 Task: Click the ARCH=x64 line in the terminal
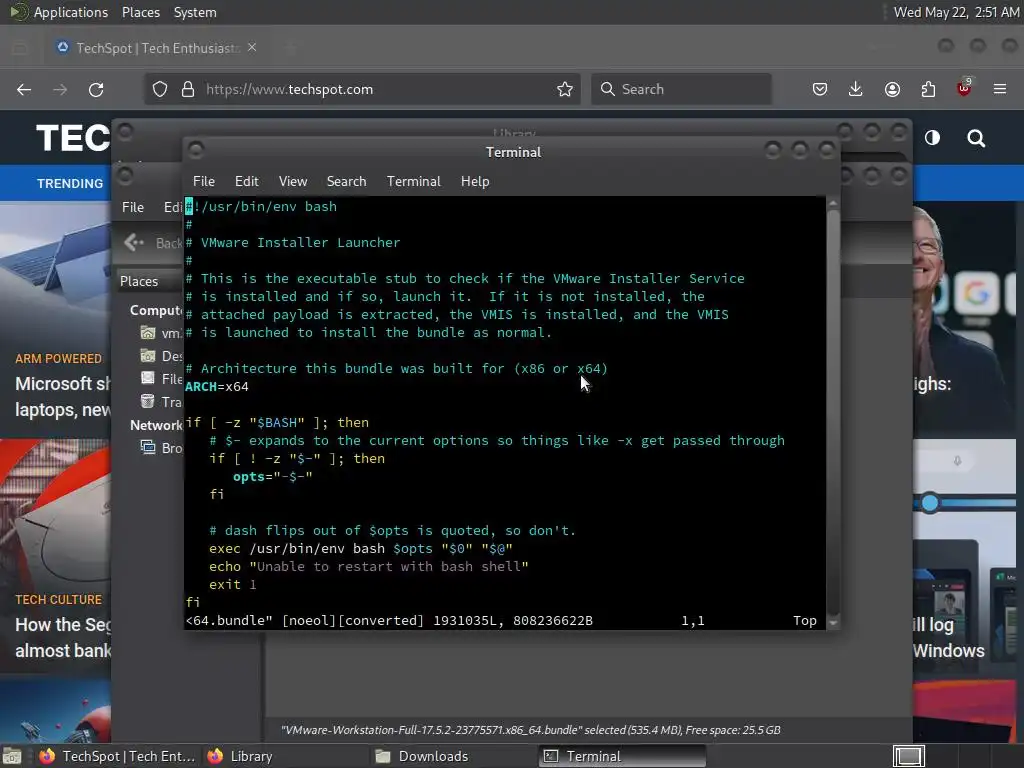tap(217, 387)
